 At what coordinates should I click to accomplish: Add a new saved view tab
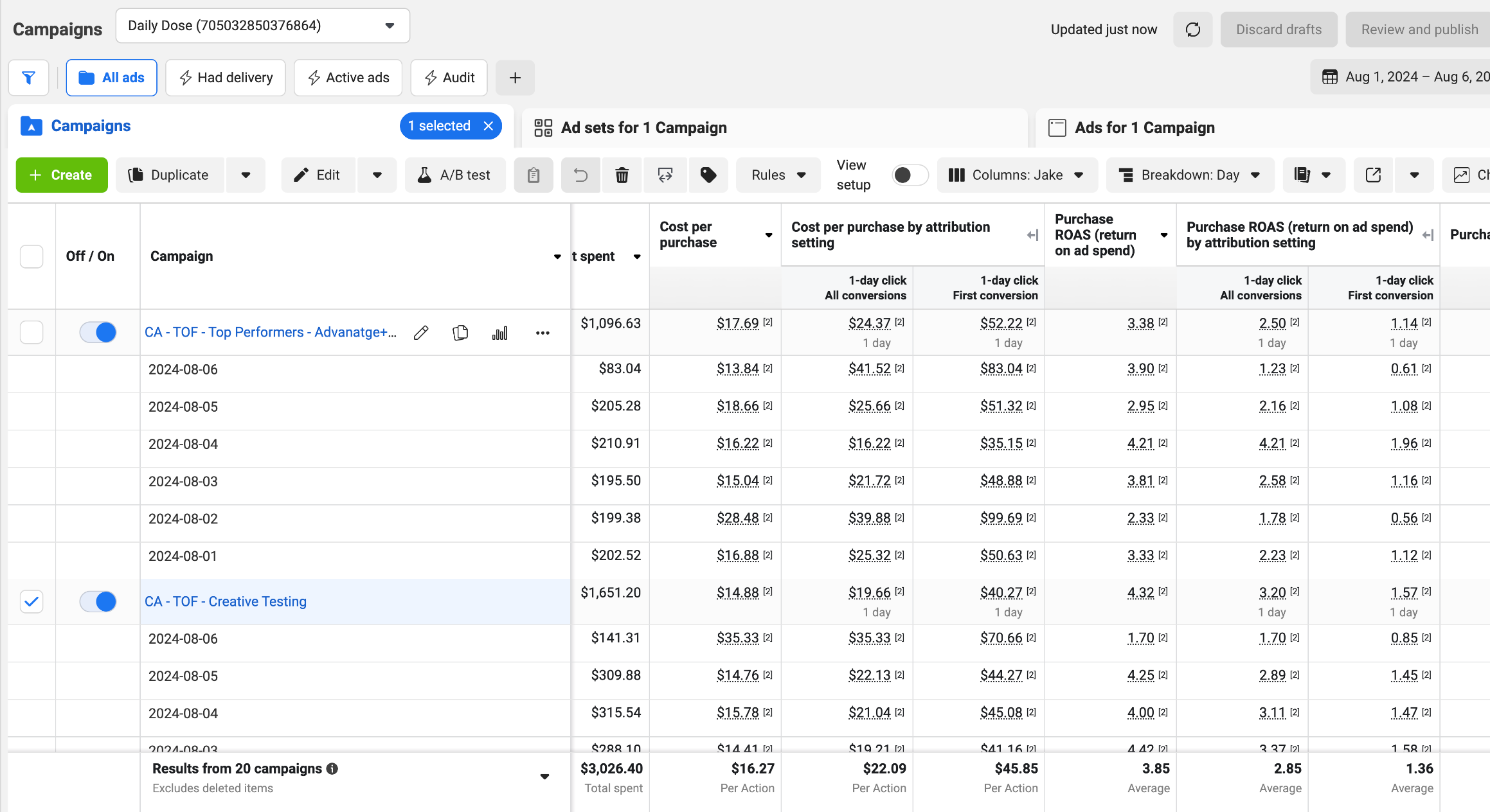515,78
